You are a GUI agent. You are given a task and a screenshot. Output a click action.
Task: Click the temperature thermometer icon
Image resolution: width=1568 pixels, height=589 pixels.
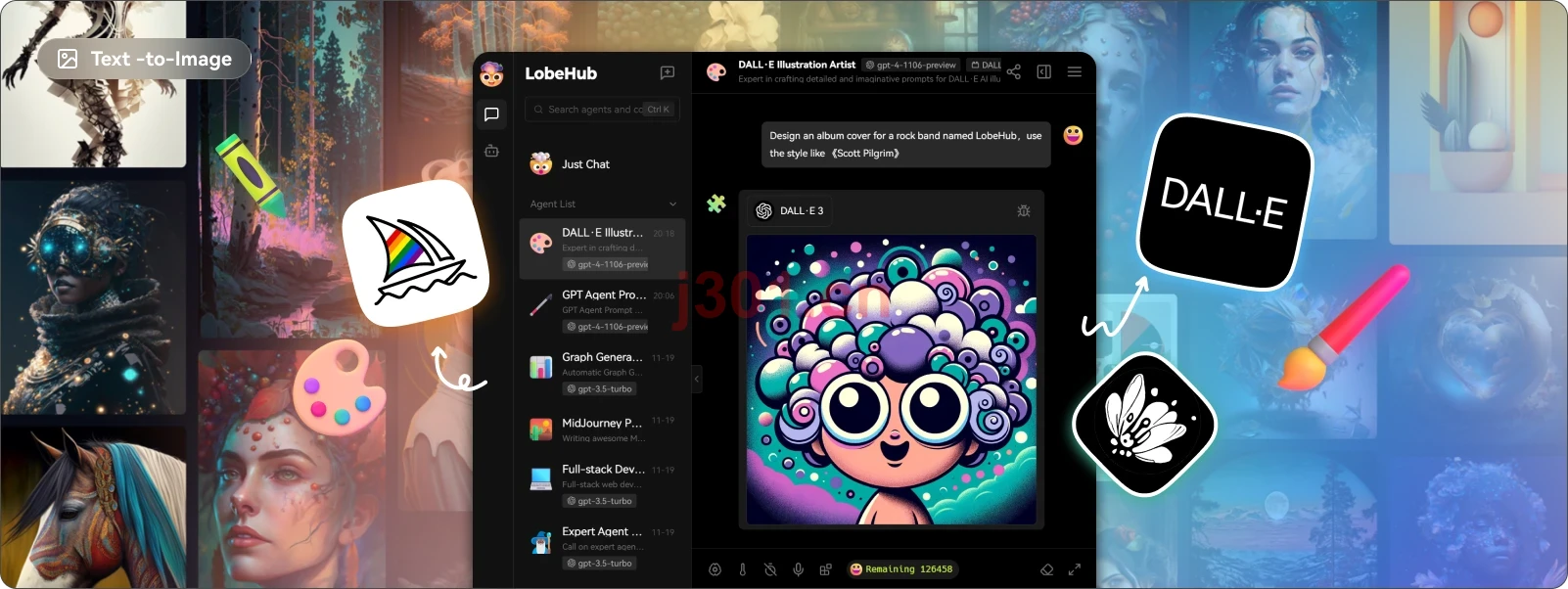click(x=743, y=569)
